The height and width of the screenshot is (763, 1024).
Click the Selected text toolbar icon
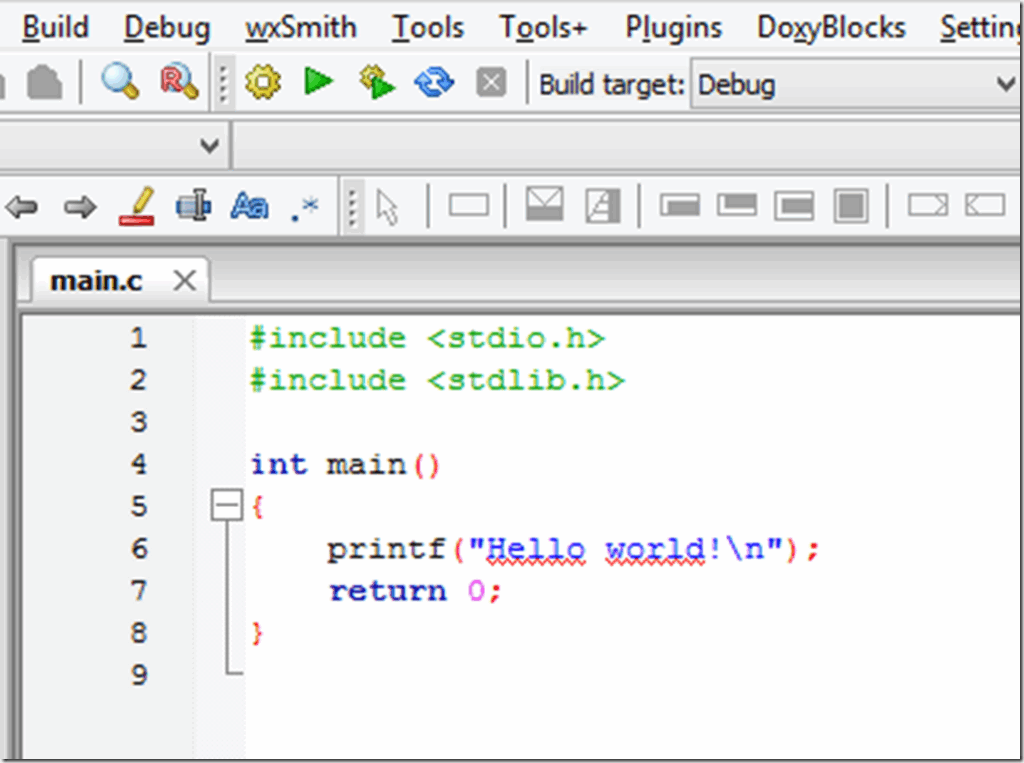pos(193,207)
